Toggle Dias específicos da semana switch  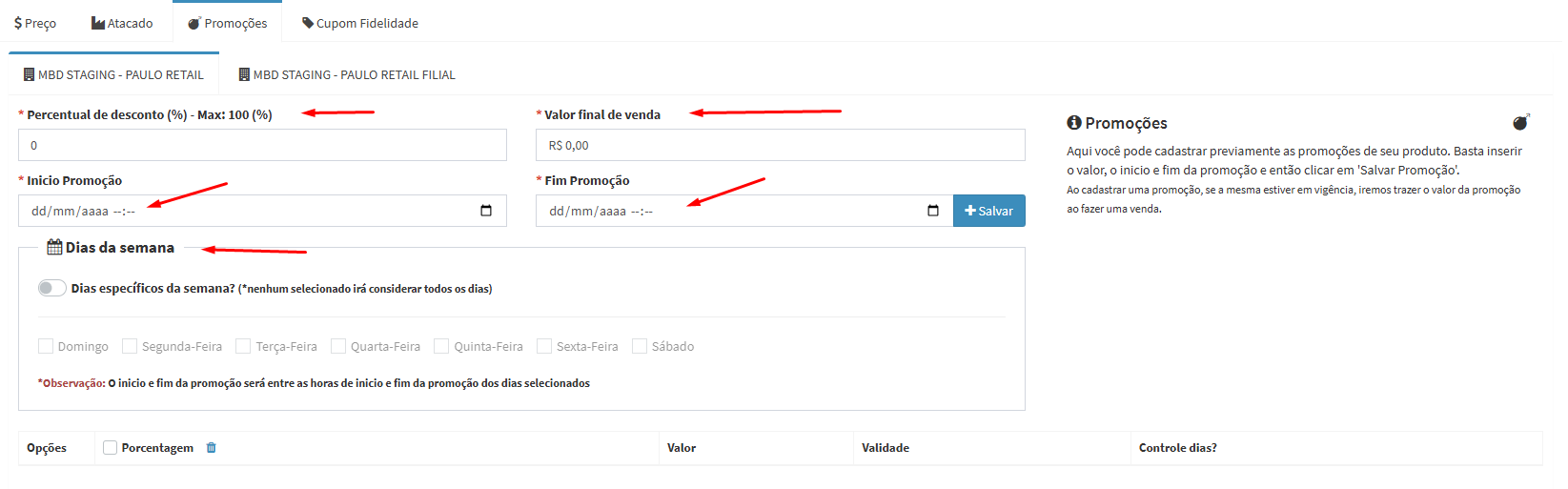point(52,288)
